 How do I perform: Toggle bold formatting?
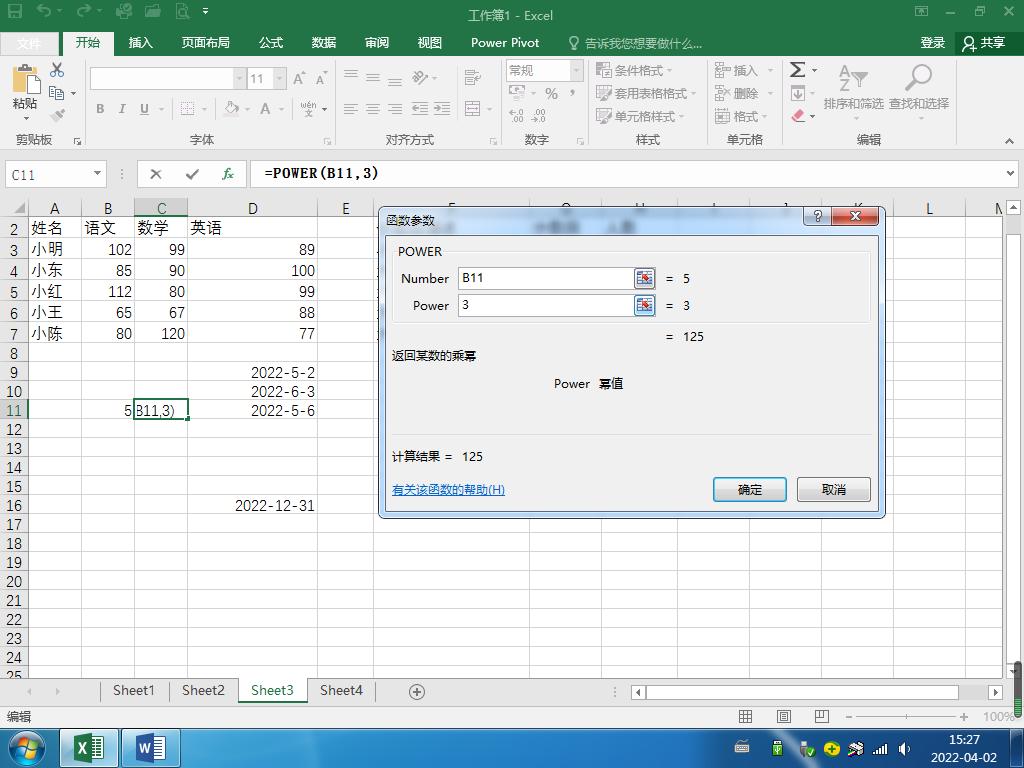99,109
